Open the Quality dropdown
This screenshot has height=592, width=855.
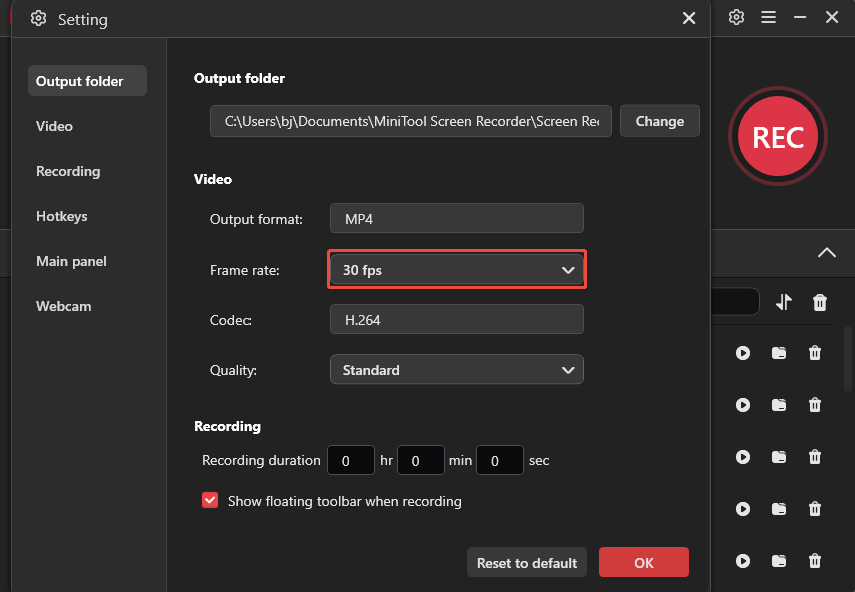[x=457, y=369]
